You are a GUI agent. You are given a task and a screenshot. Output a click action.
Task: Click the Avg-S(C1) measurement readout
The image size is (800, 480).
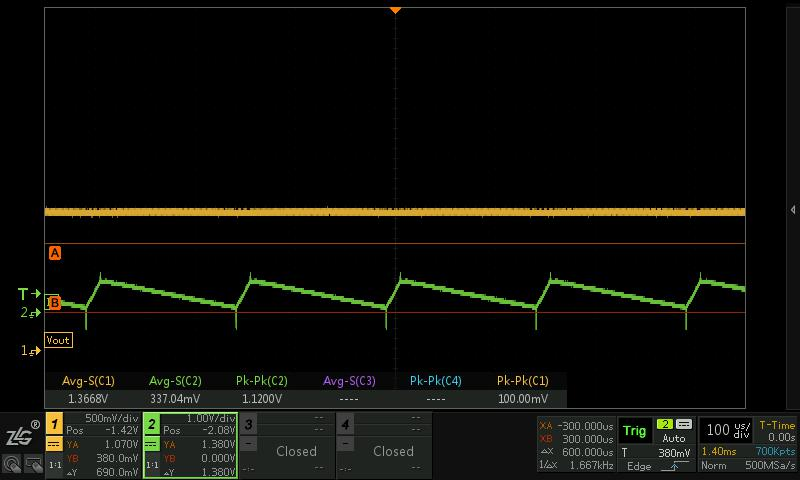tap(88, 389)
